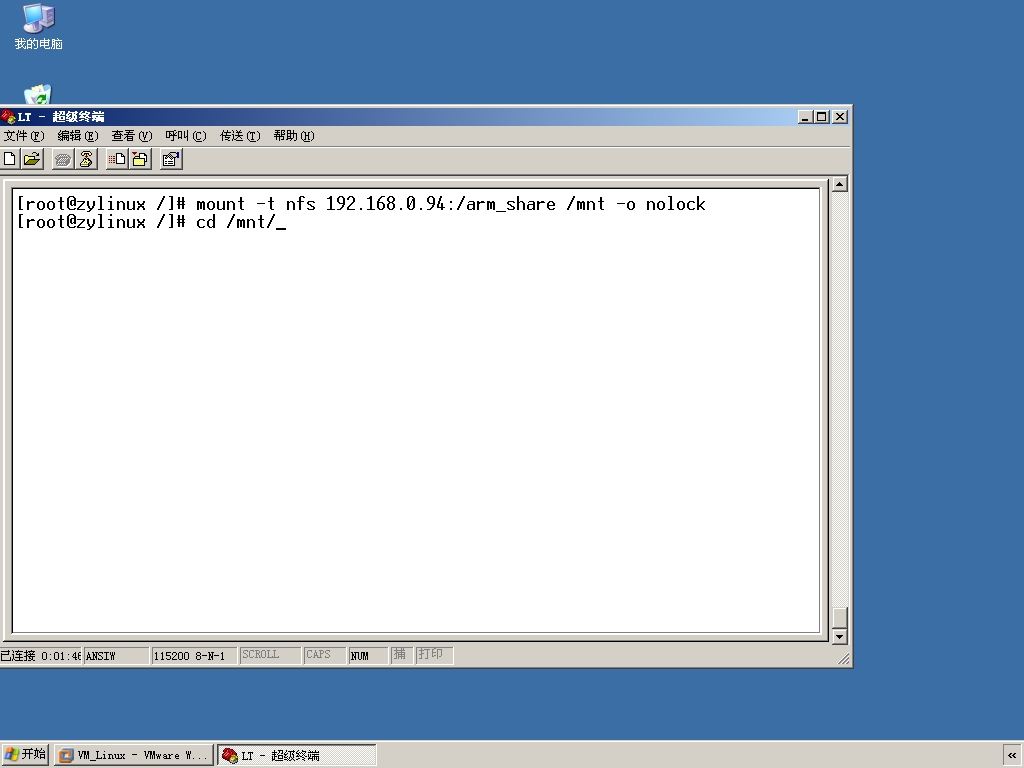
Task: Click the Send file toolbar icon
Action: tap(118, 159)
